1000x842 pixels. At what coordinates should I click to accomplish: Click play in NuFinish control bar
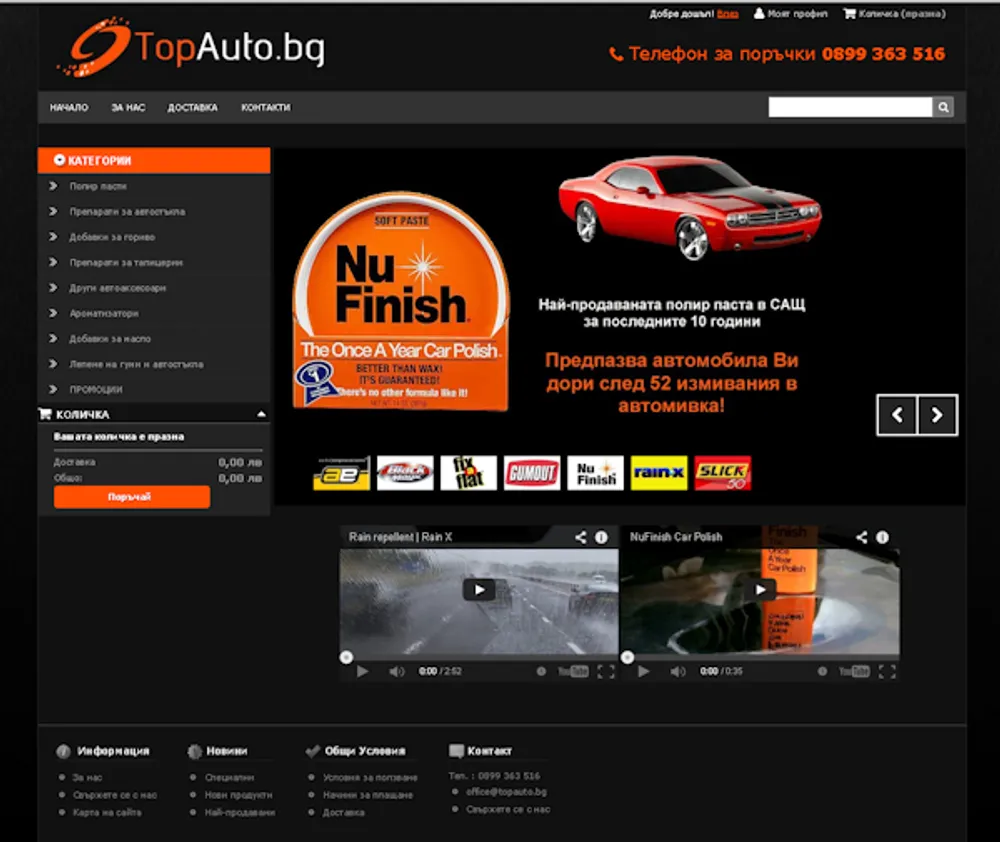[x=643, y=671]
